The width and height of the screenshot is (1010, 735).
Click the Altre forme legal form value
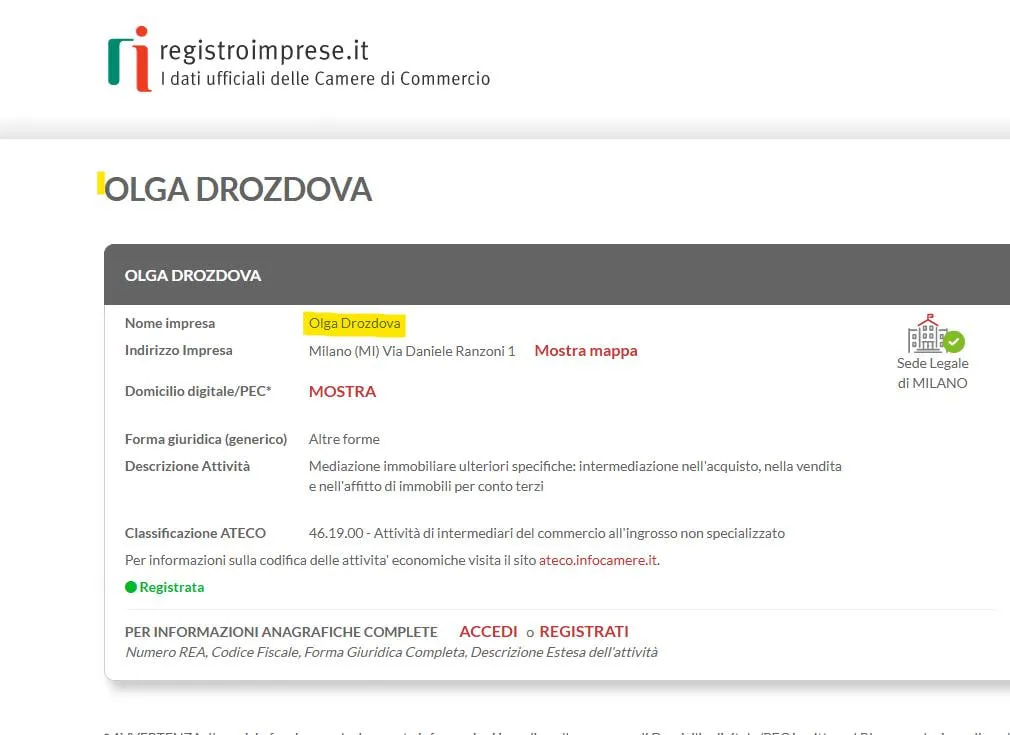coord(344,439)
